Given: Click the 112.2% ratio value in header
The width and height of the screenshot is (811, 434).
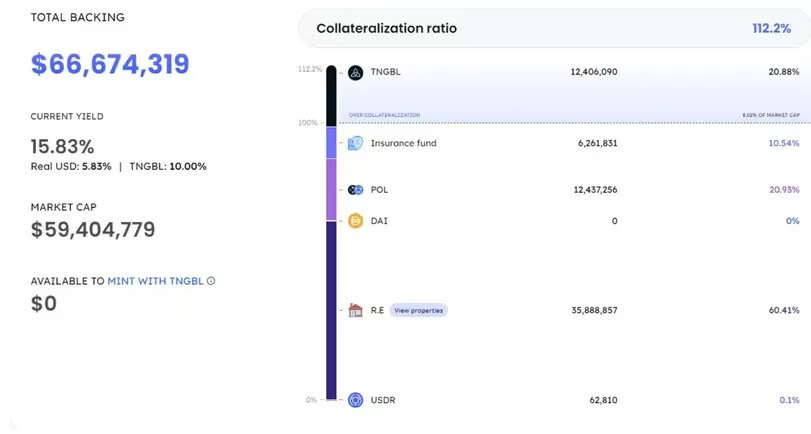Looking at the screenshot, I should click(x=771, y=28).
